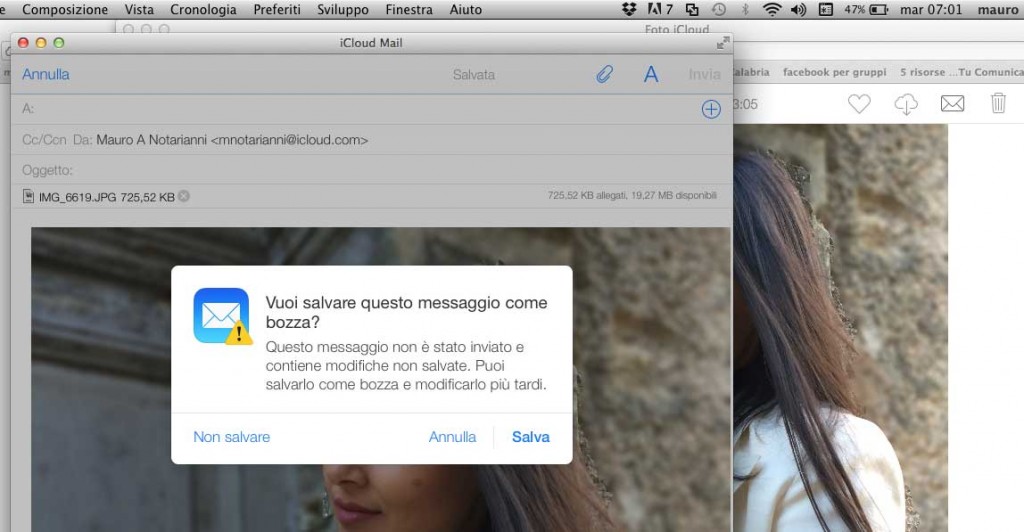1024x532 pixels.
Task: Open the Sviluppo menu
Action: (x=343, y=10)
